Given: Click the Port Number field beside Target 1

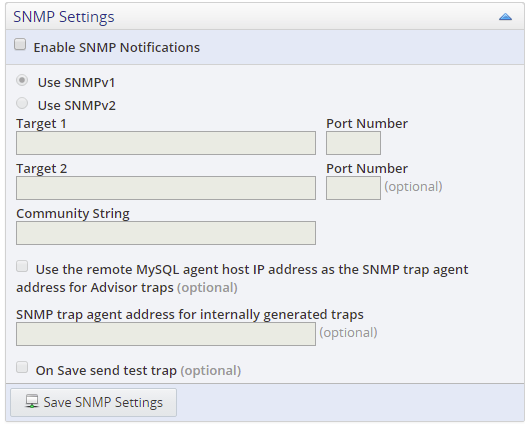Looking at the screenshot, I should (354, 143).
